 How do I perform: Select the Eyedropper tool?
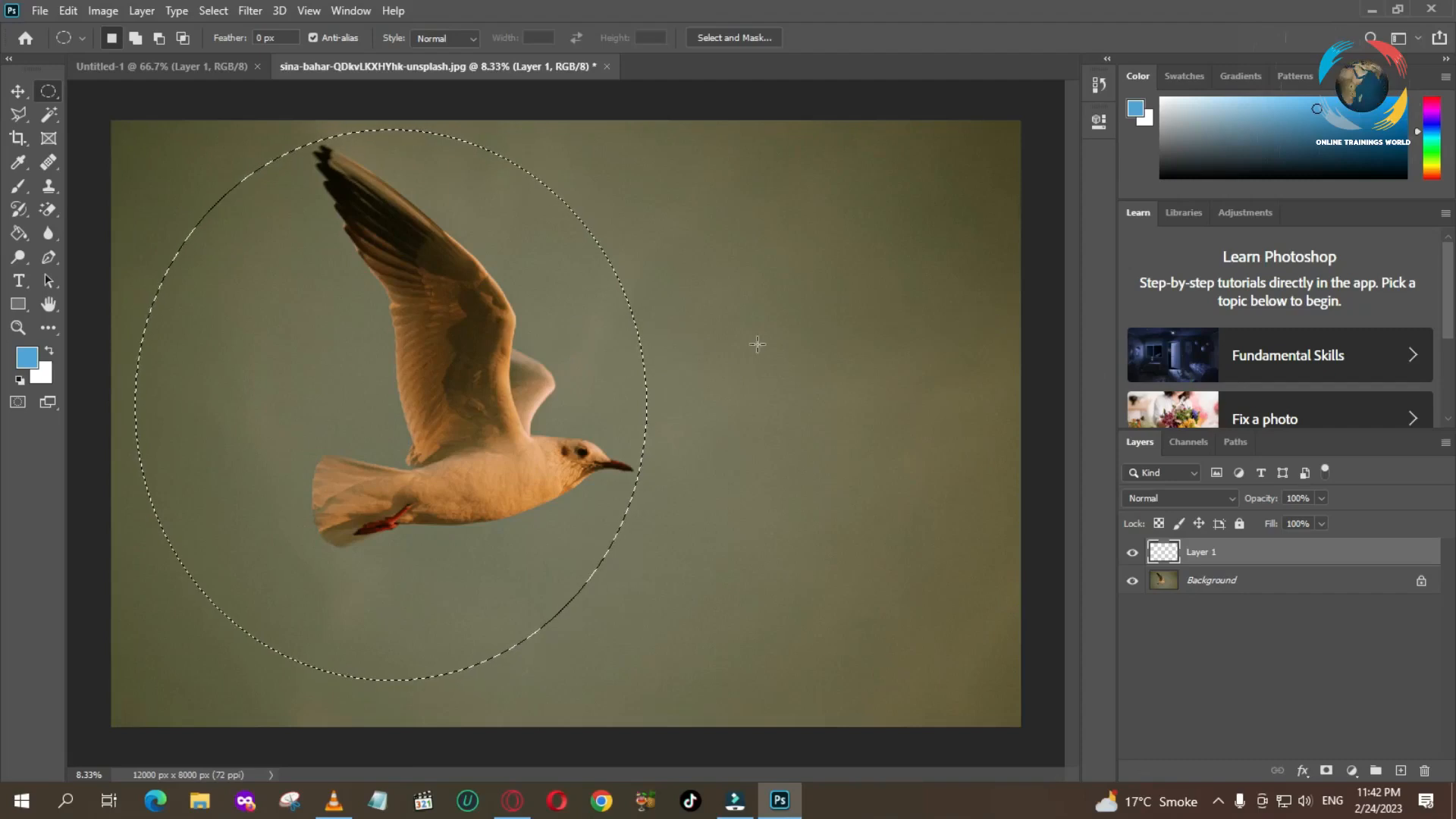tap(18, 162)
